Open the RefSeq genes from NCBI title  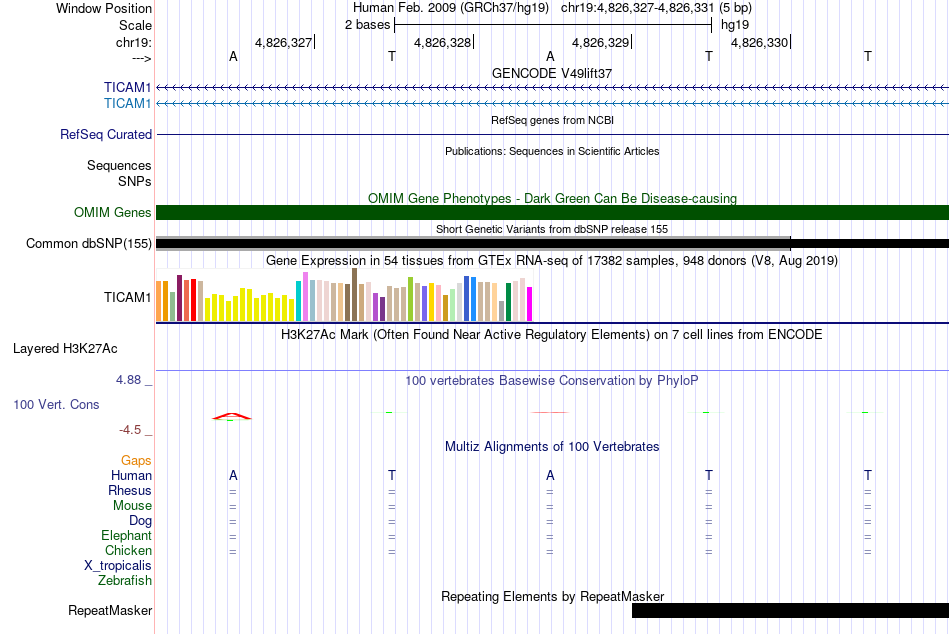[x=552, y=120]
